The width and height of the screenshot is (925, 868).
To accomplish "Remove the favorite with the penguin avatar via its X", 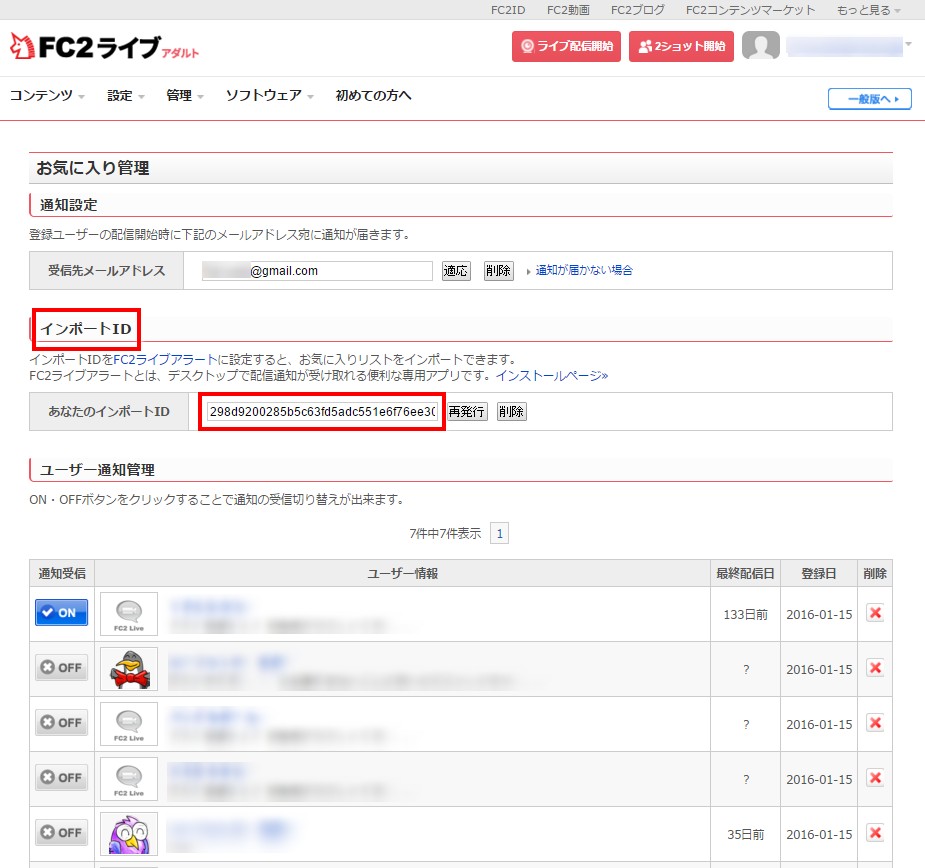I will [875, 668].
